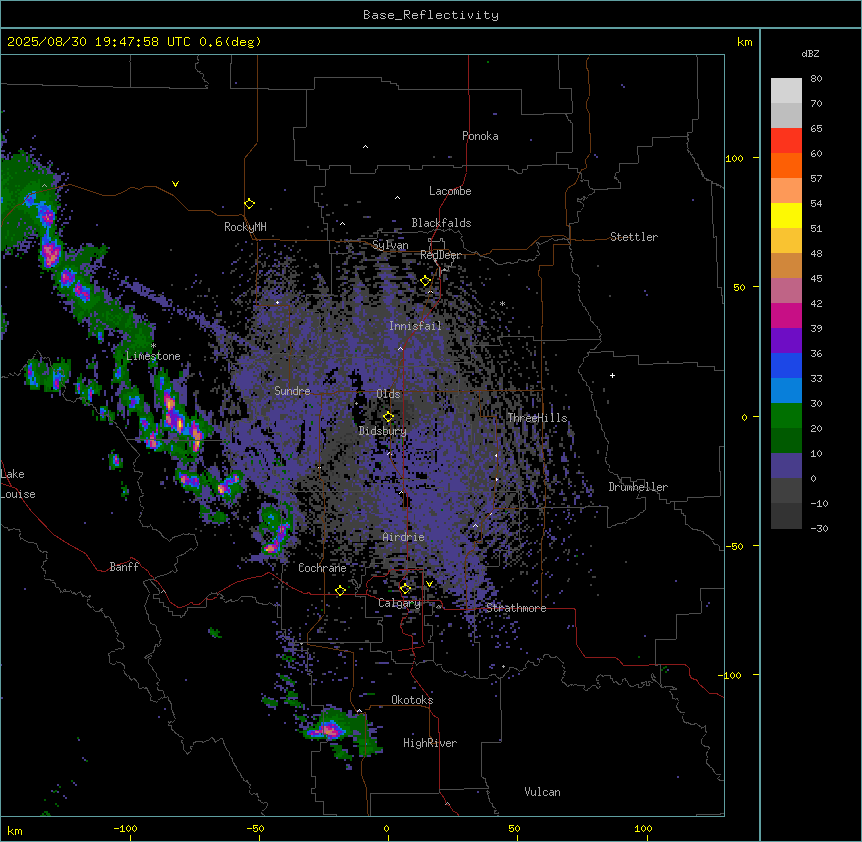
Task: Click the Stettler city label
Action: (x=634, y=237)
